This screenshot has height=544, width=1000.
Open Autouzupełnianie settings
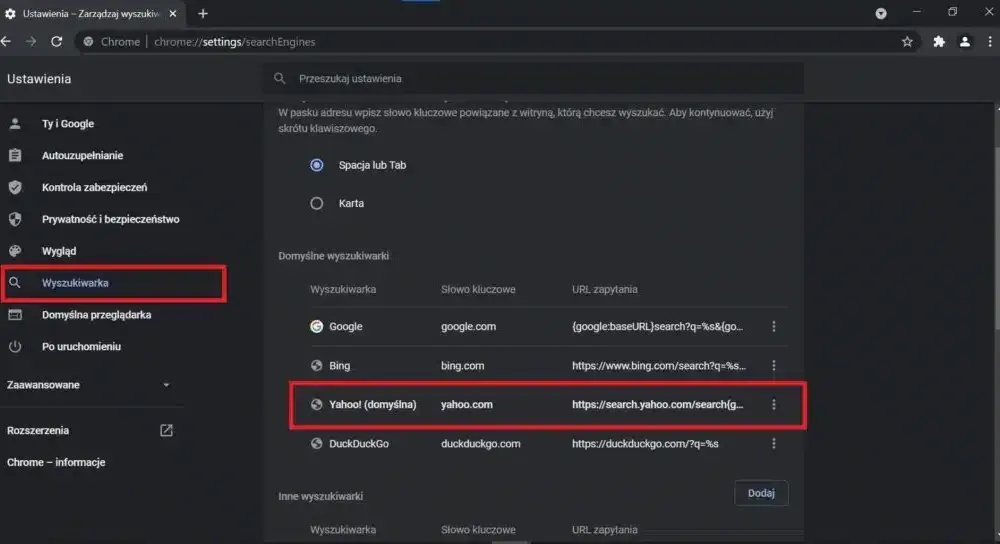82,155
